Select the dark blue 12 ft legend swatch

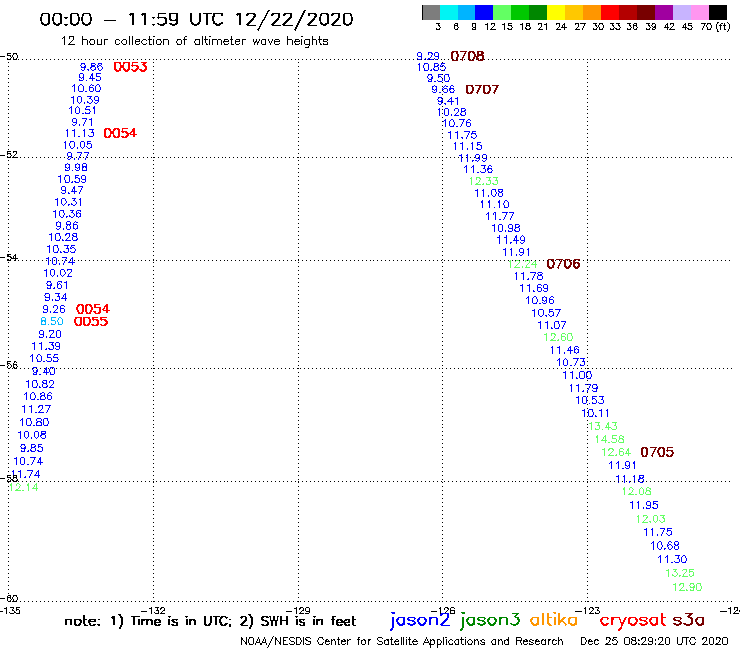coord(484,12)
